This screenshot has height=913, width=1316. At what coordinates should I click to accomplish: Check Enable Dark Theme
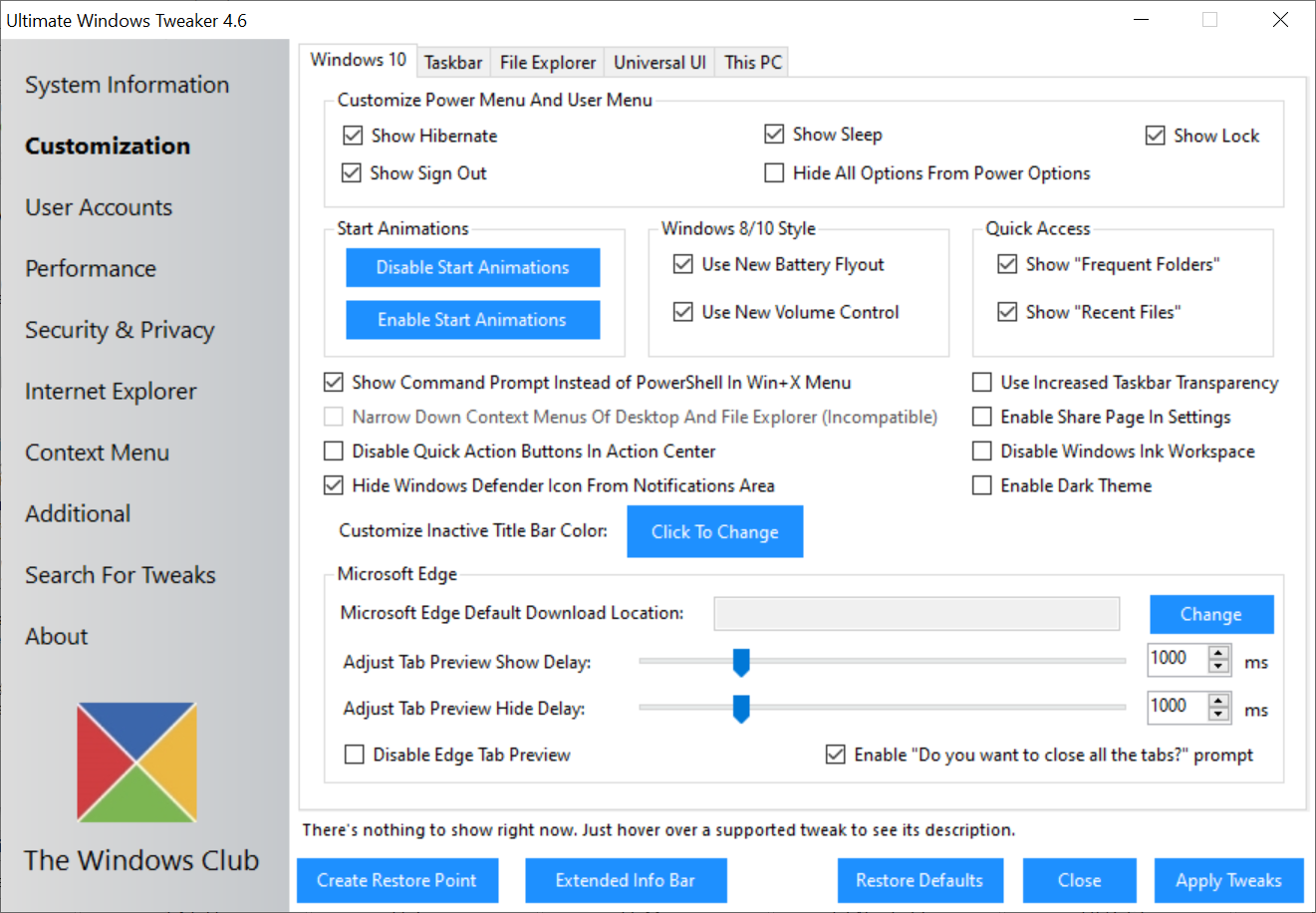click(982, 485)
